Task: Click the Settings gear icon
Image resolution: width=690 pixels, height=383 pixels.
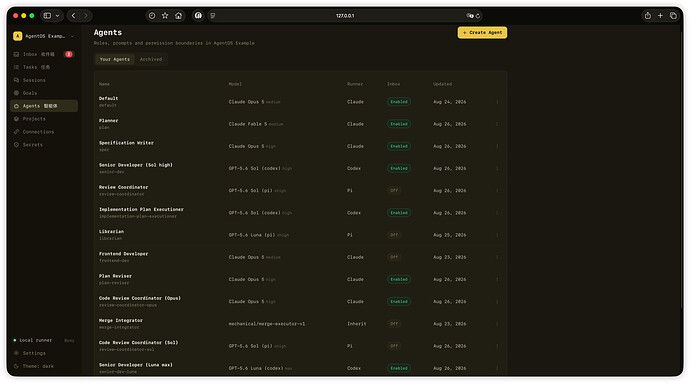Action: (x=16, y=353)
